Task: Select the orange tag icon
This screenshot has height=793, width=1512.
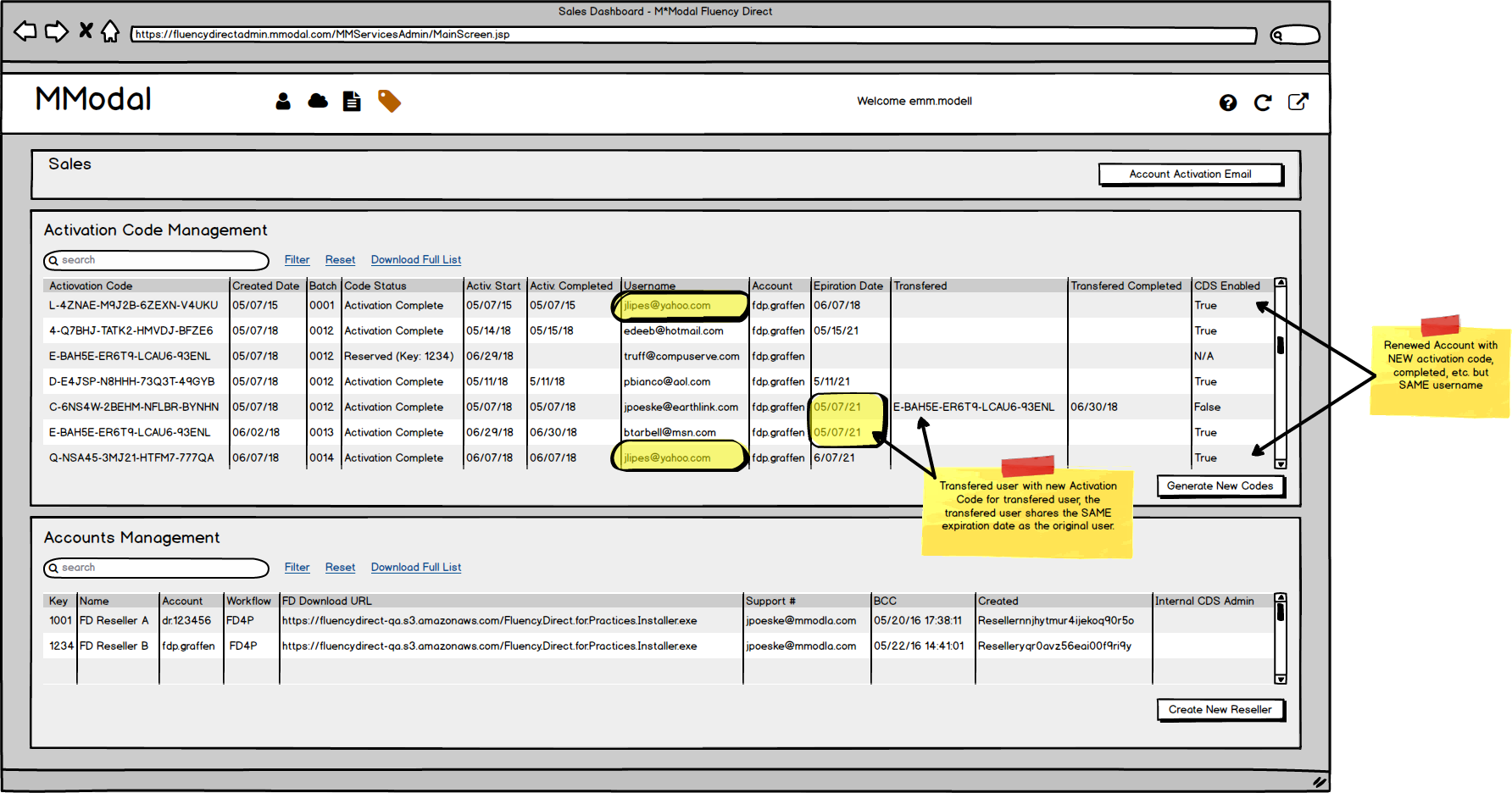Action: (388, 101)
